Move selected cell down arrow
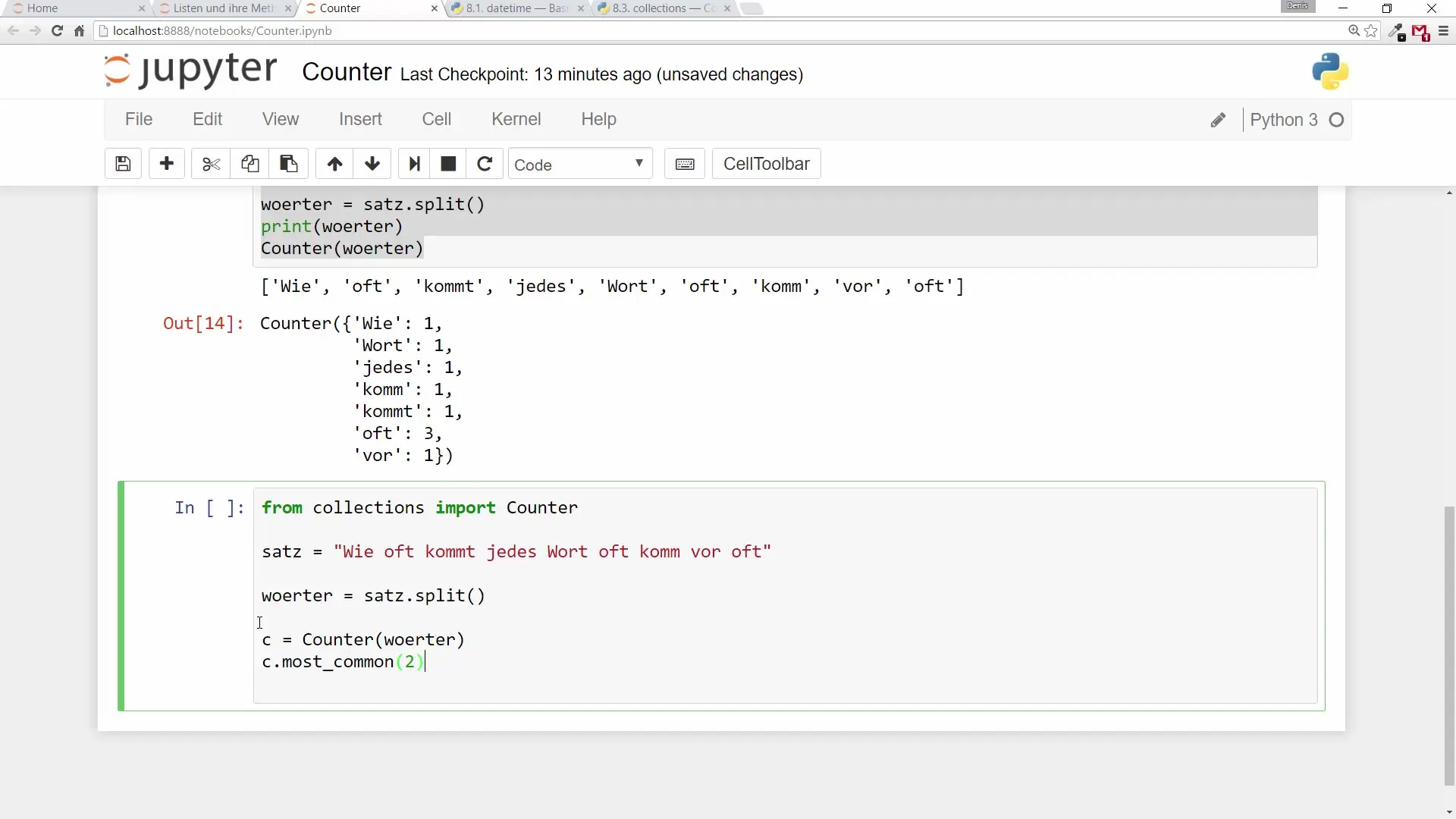Screen dimensions: 1456x819 tap(372, 164)
